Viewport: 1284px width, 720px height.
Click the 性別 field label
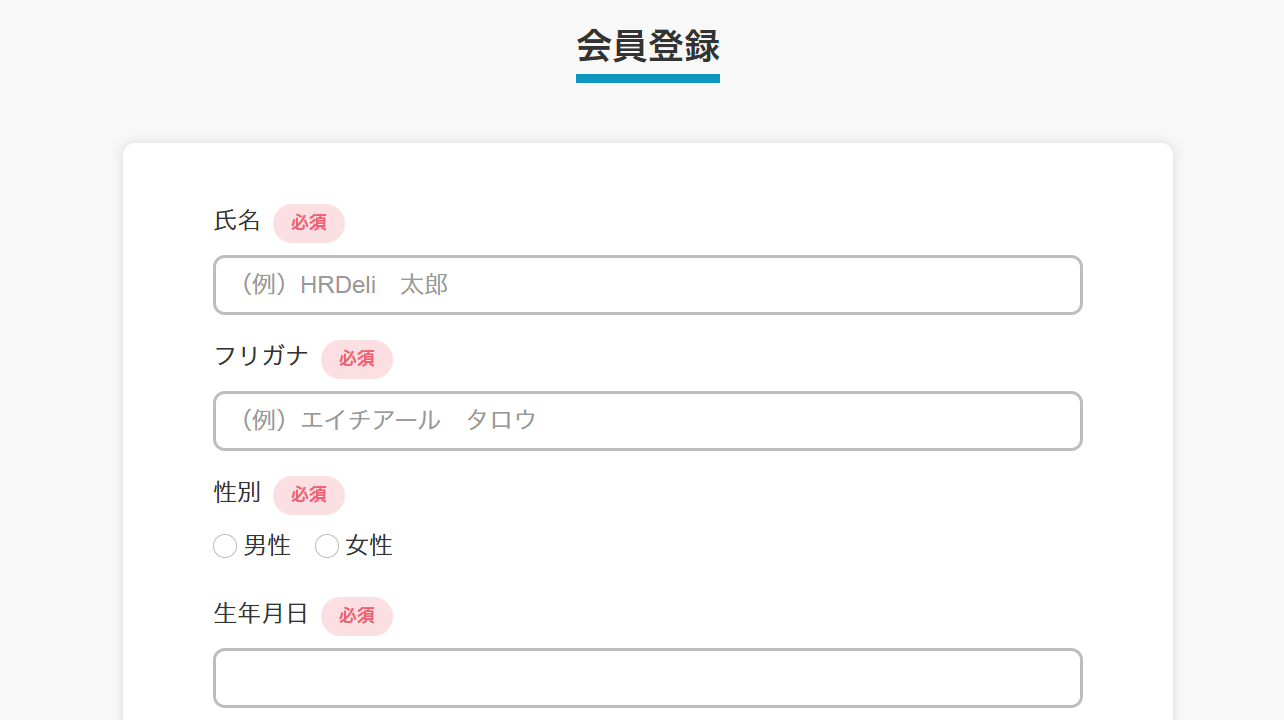pos(237,492)
